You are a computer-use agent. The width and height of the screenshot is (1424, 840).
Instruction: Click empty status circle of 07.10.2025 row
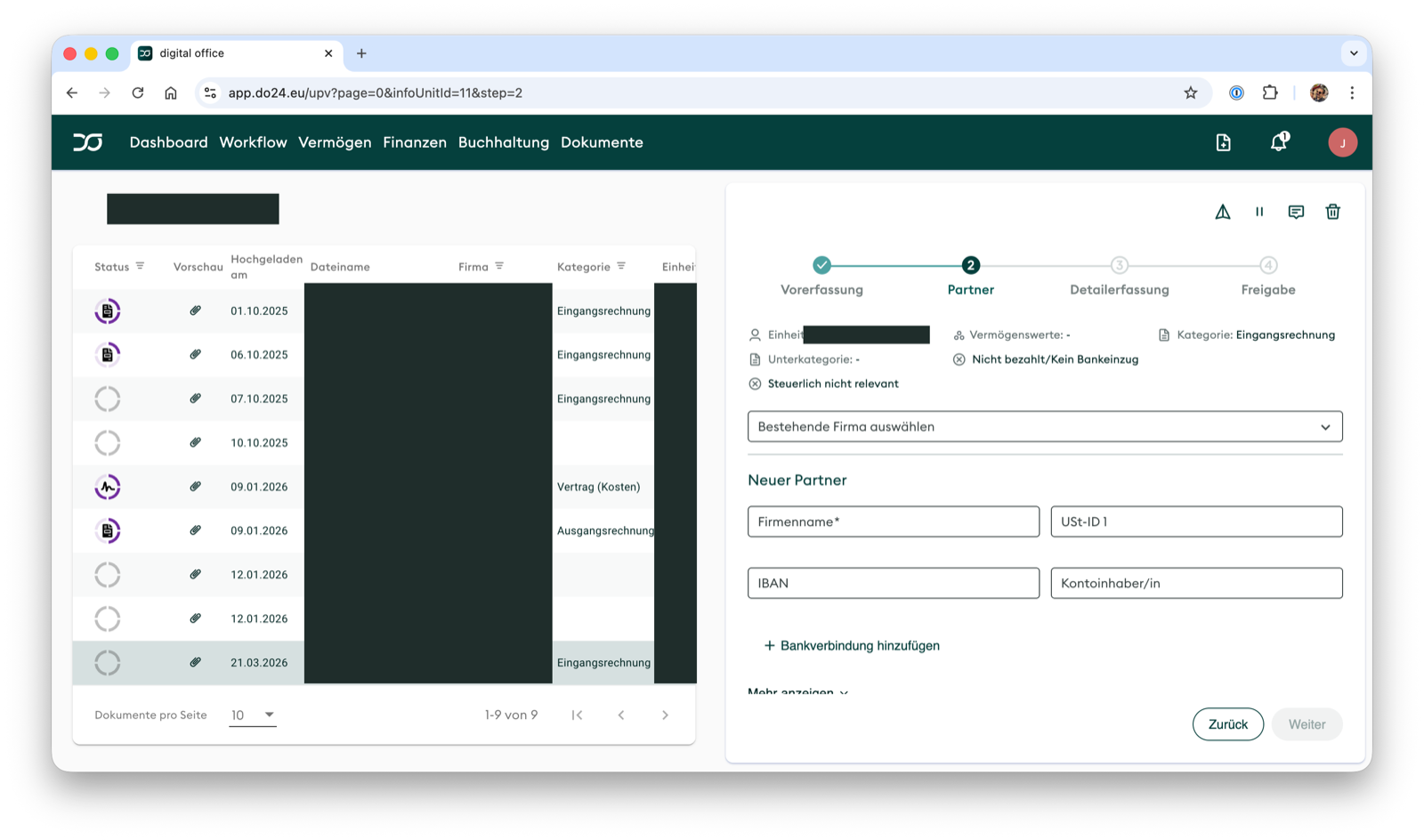click(108, 399)
